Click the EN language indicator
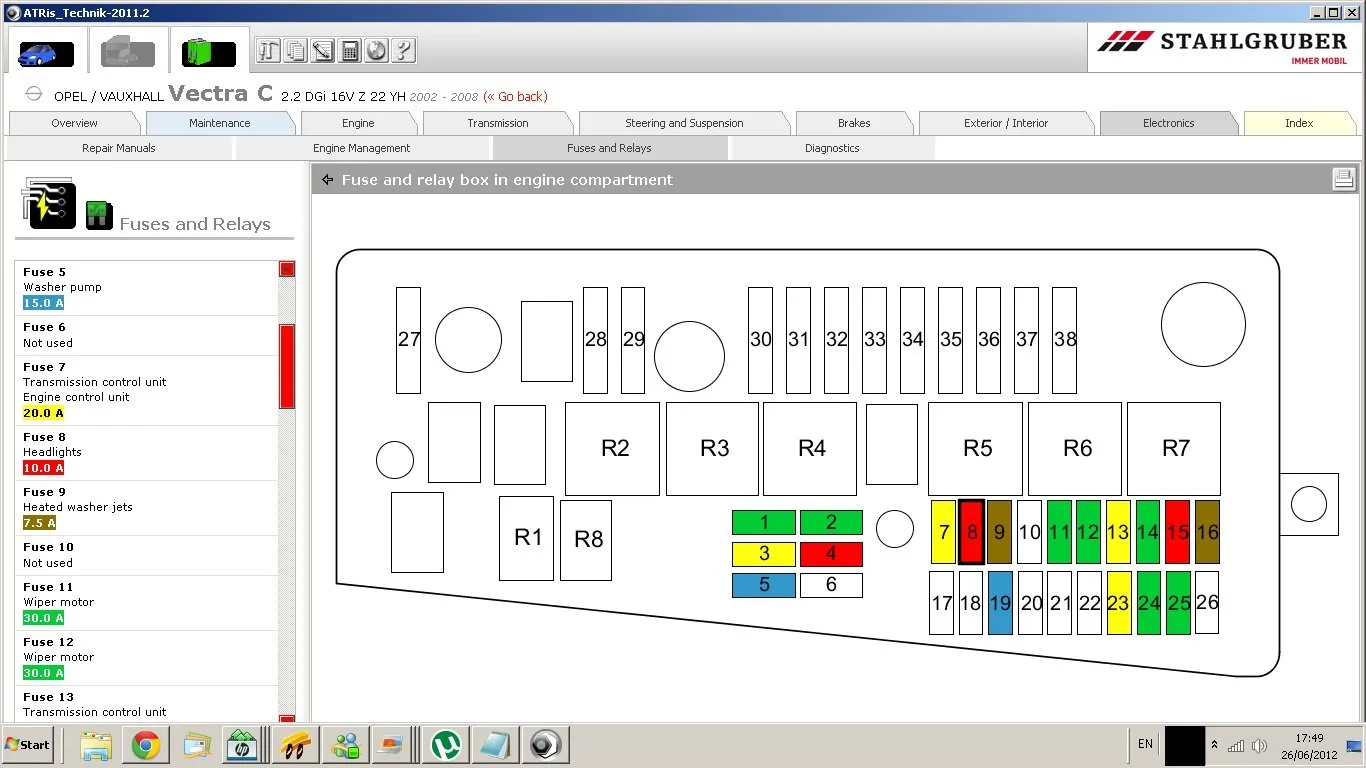Viewport: 1366px width, 768px height. [1145, 744]
